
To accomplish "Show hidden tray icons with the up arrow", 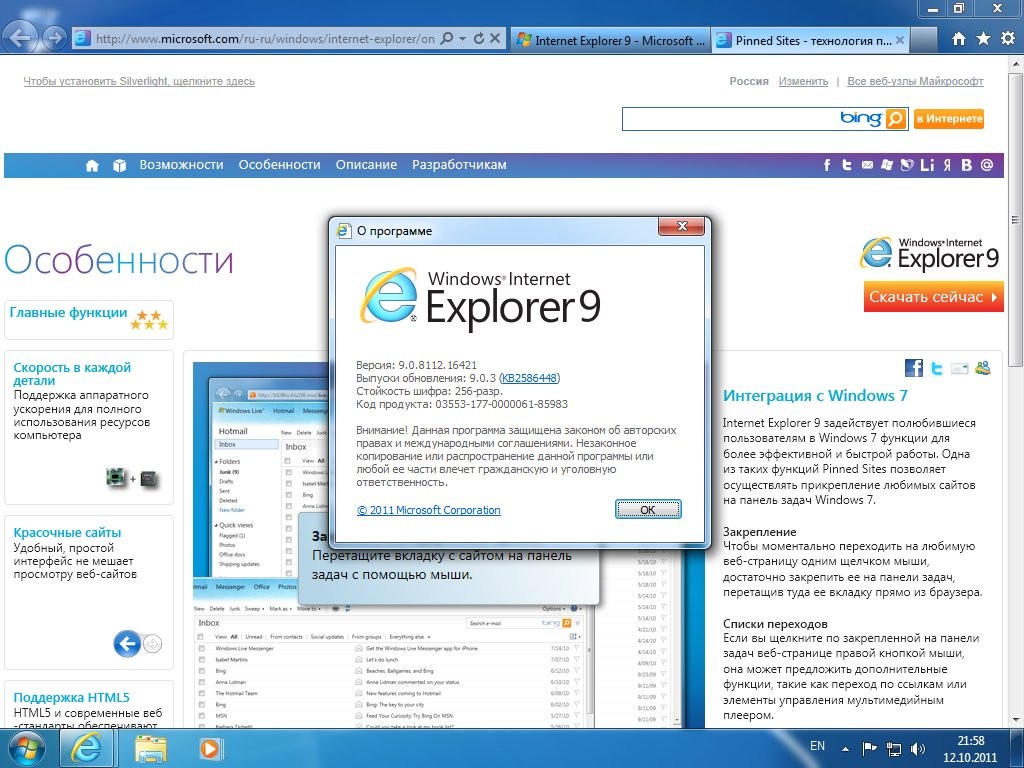I will tap(846, 749).
